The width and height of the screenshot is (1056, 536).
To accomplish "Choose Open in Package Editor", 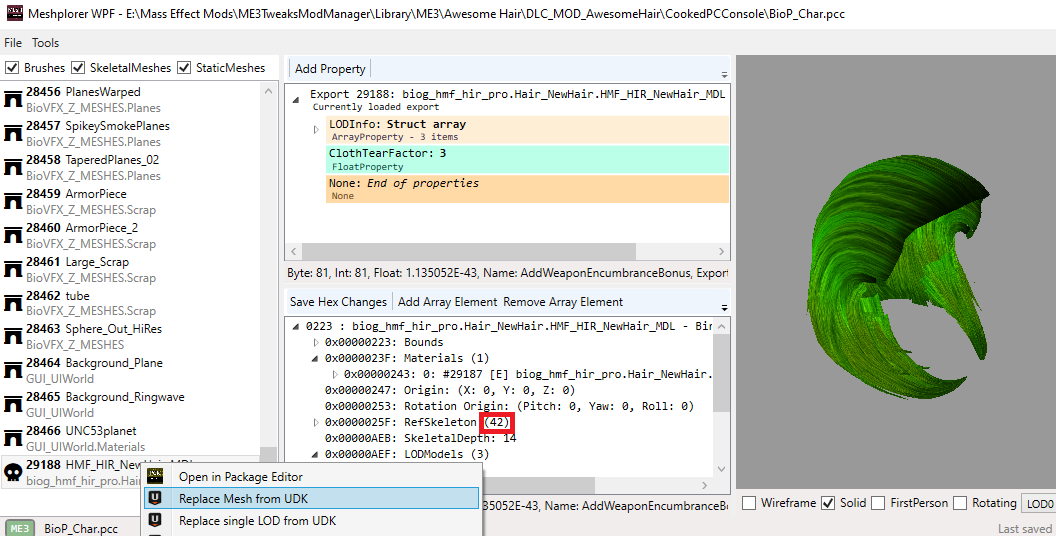I will pyautogui.click(x=311, y=477).
